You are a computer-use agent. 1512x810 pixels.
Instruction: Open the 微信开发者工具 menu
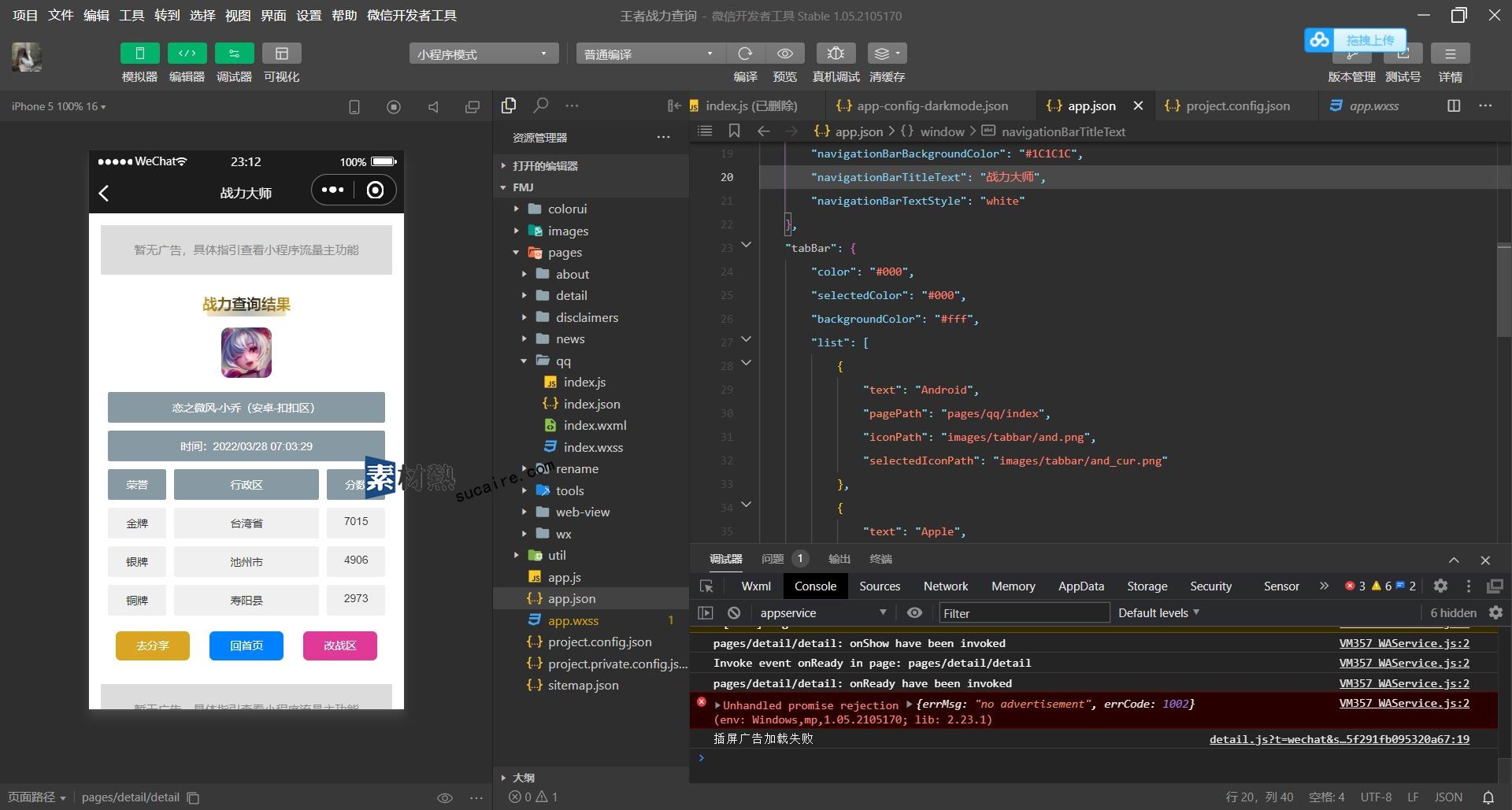tap(412, 15)
